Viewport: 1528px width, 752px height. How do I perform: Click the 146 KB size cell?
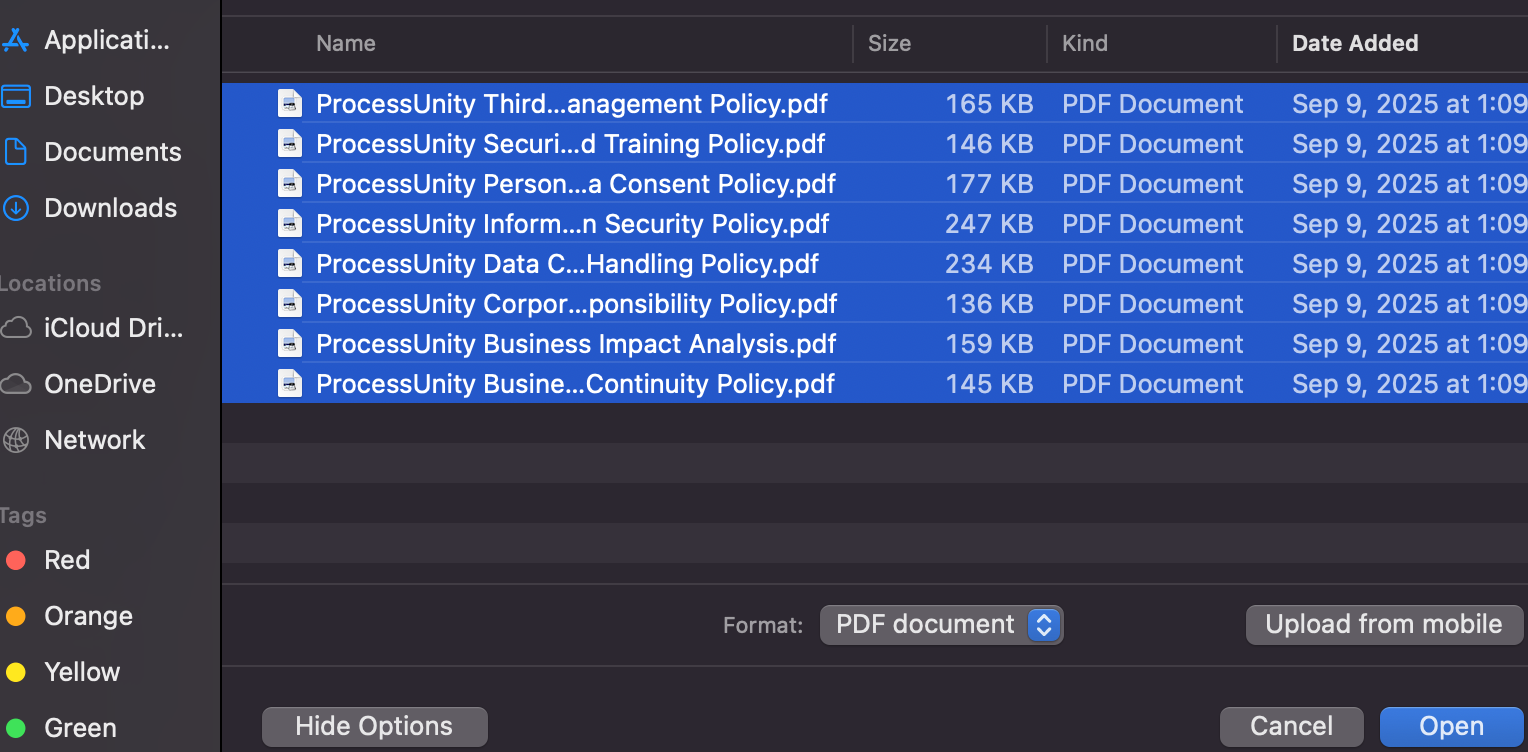[x=989, y=144]
